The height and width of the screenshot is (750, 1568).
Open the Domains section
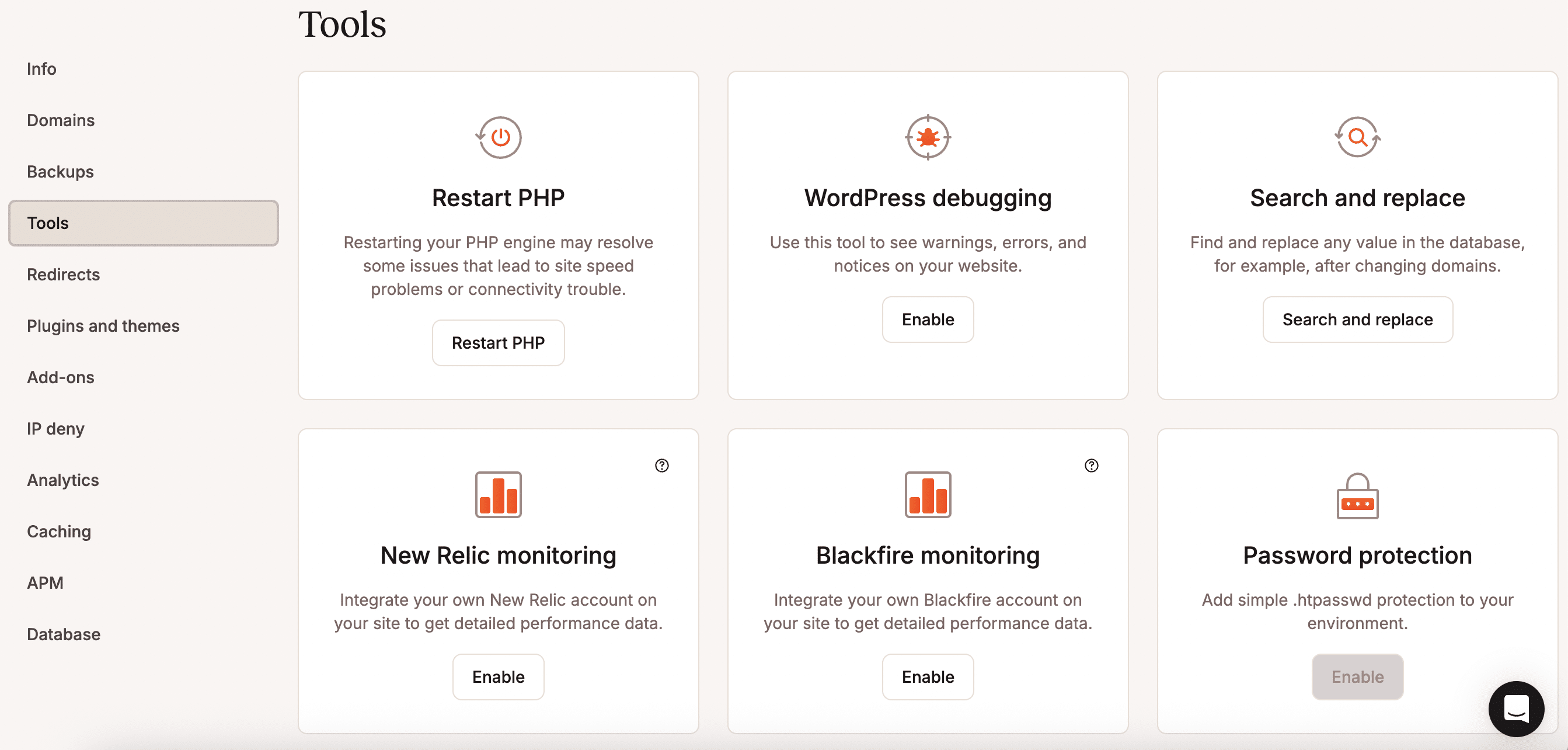[x=60, y=120]
